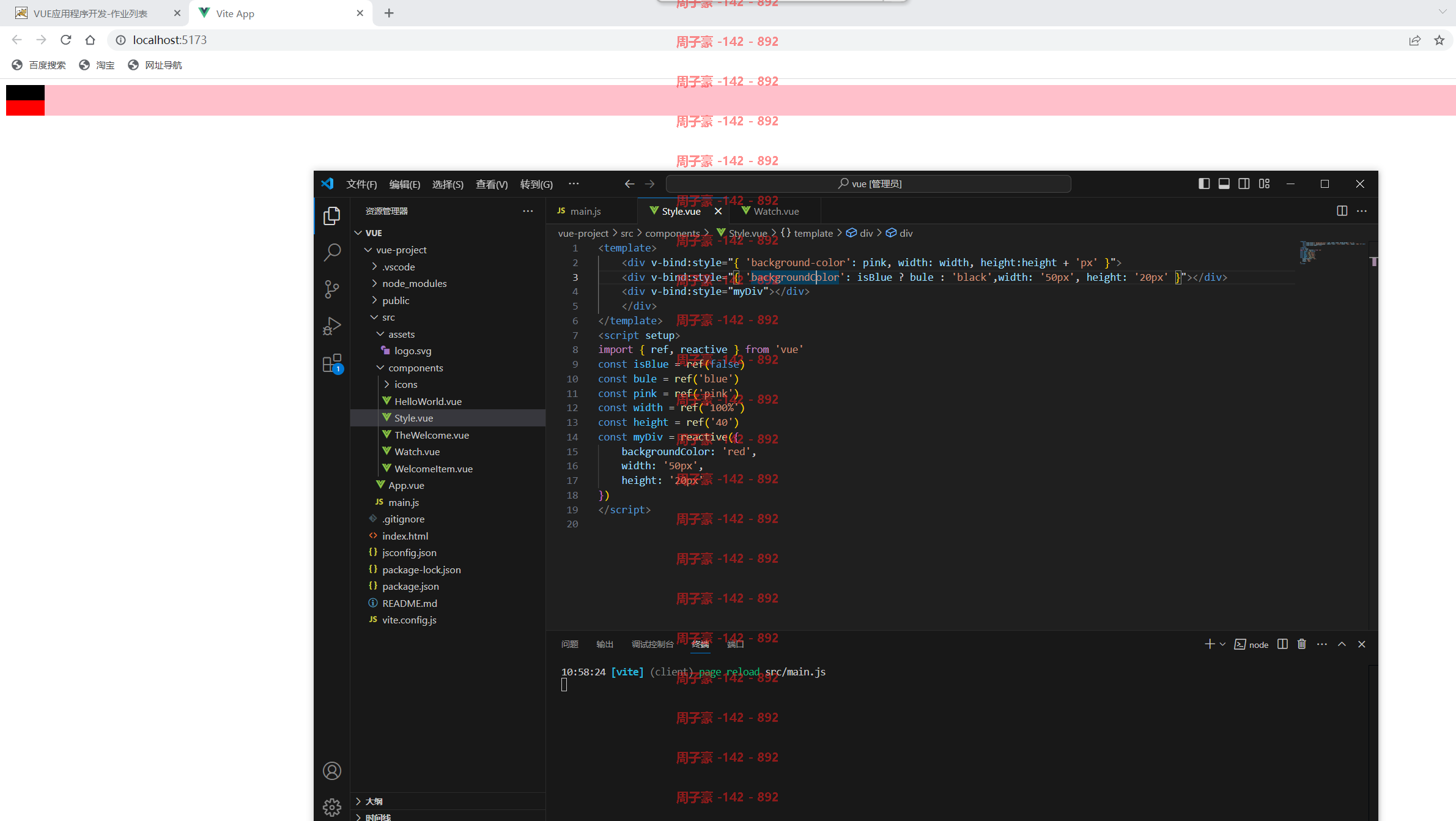Open the Run and Debug view
This screenshot has height=821, width=1456.
(x=332, y=326)
